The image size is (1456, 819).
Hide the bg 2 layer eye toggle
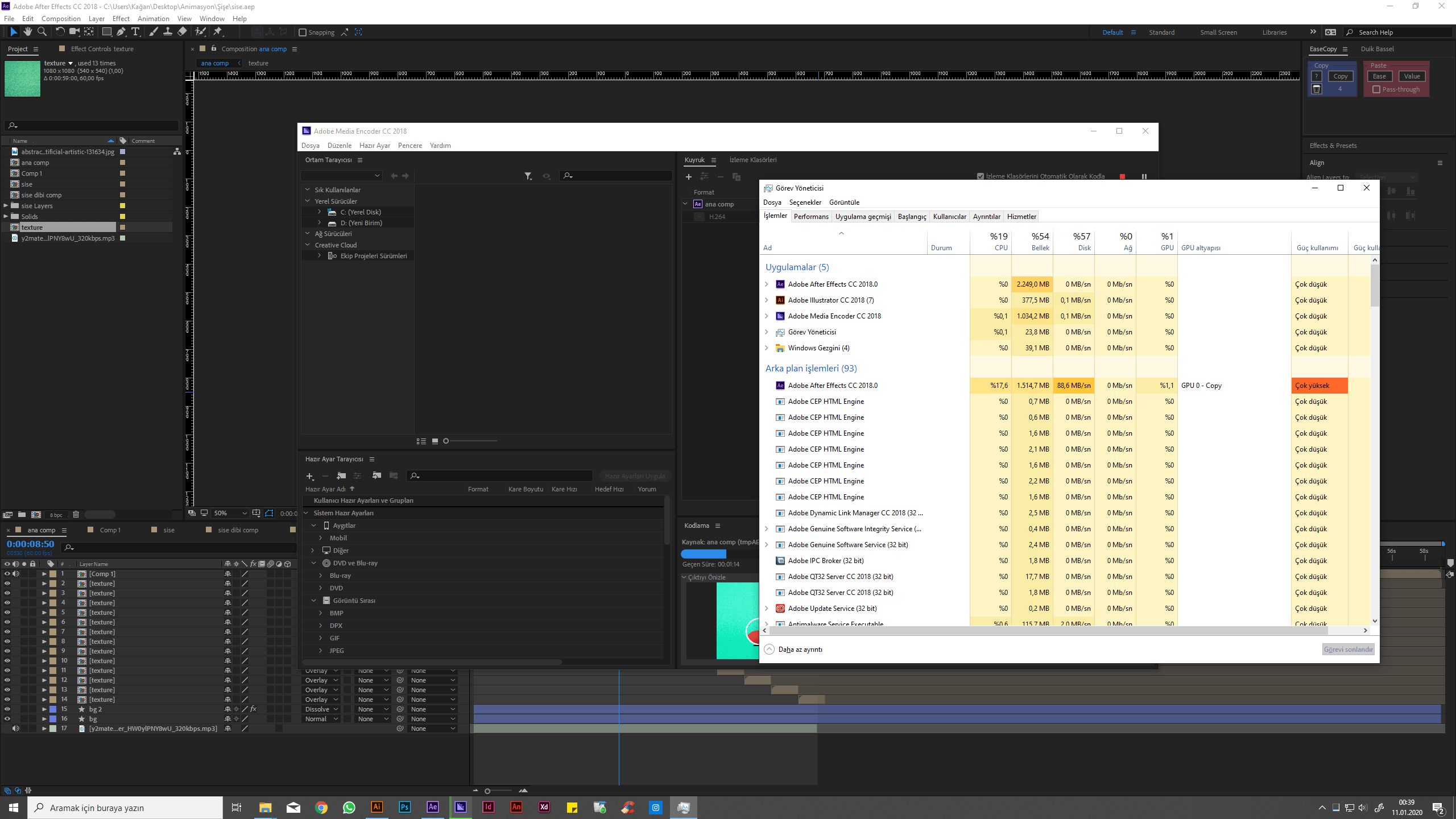7,709
